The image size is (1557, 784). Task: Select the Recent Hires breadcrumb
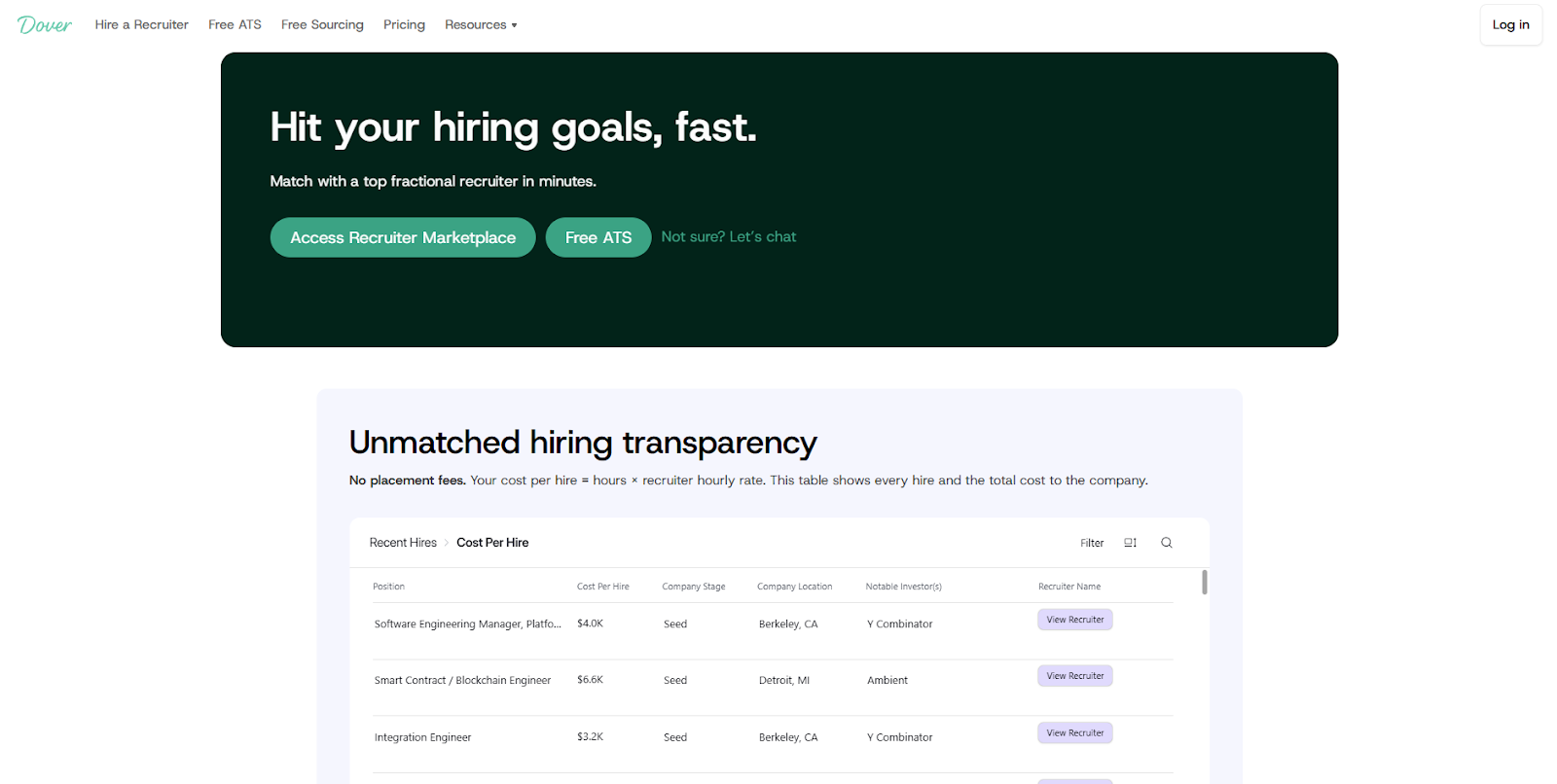coord(403,543)
